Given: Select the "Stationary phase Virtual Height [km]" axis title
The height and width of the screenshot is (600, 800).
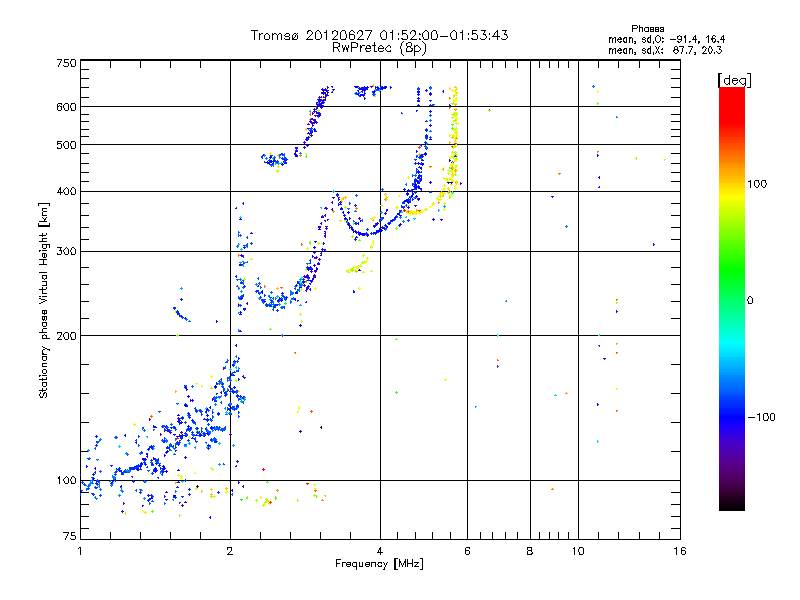Looking at the screenshot, I should point(44,300).
